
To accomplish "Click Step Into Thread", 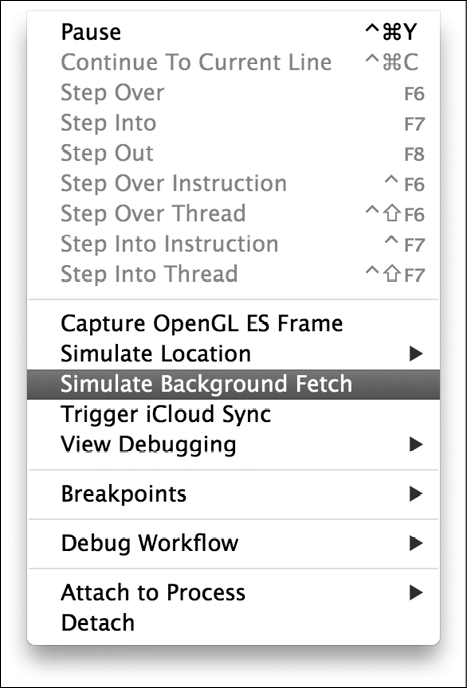I will point(233,274).
